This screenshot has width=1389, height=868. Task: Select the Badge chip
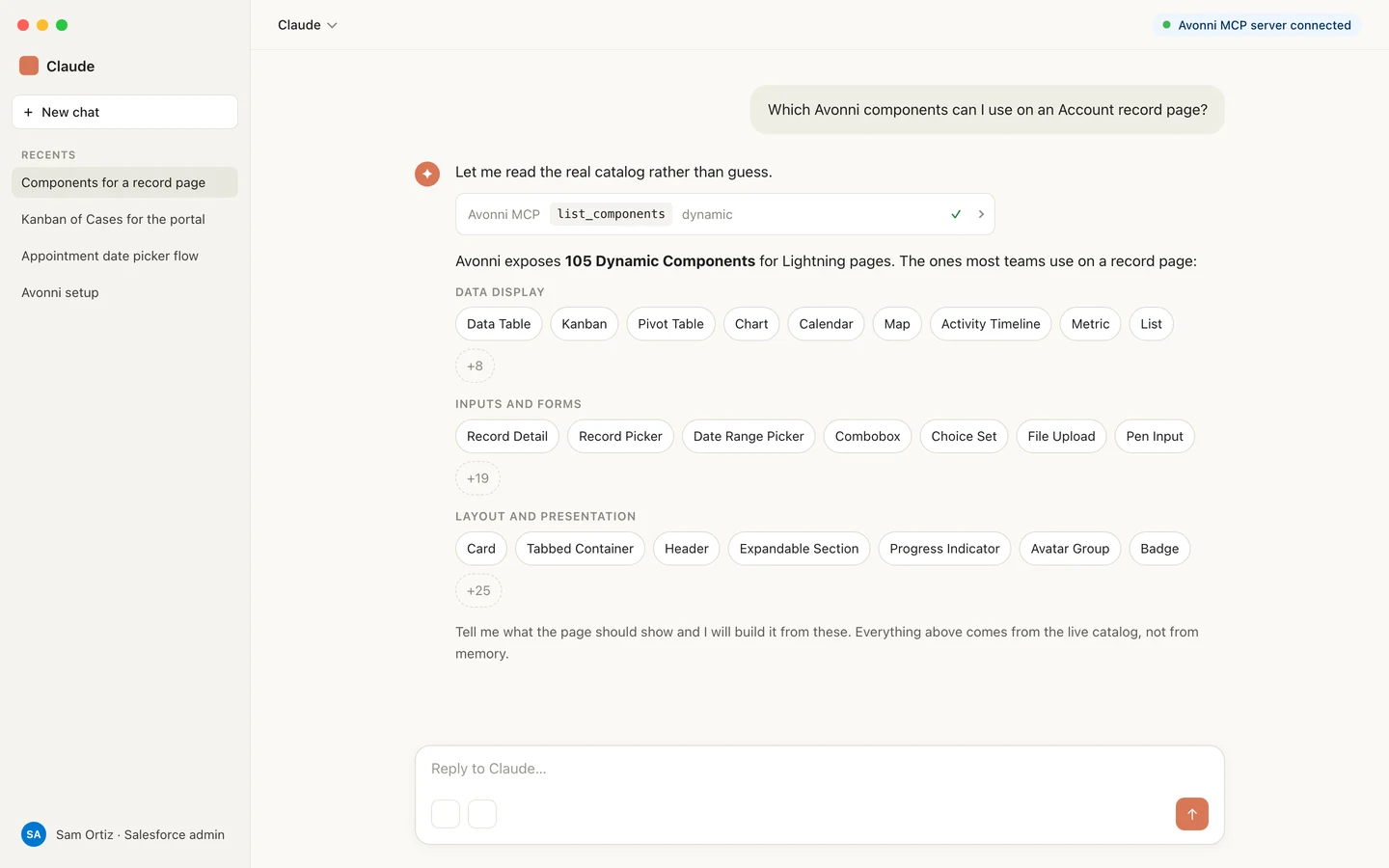(1159, 549)
